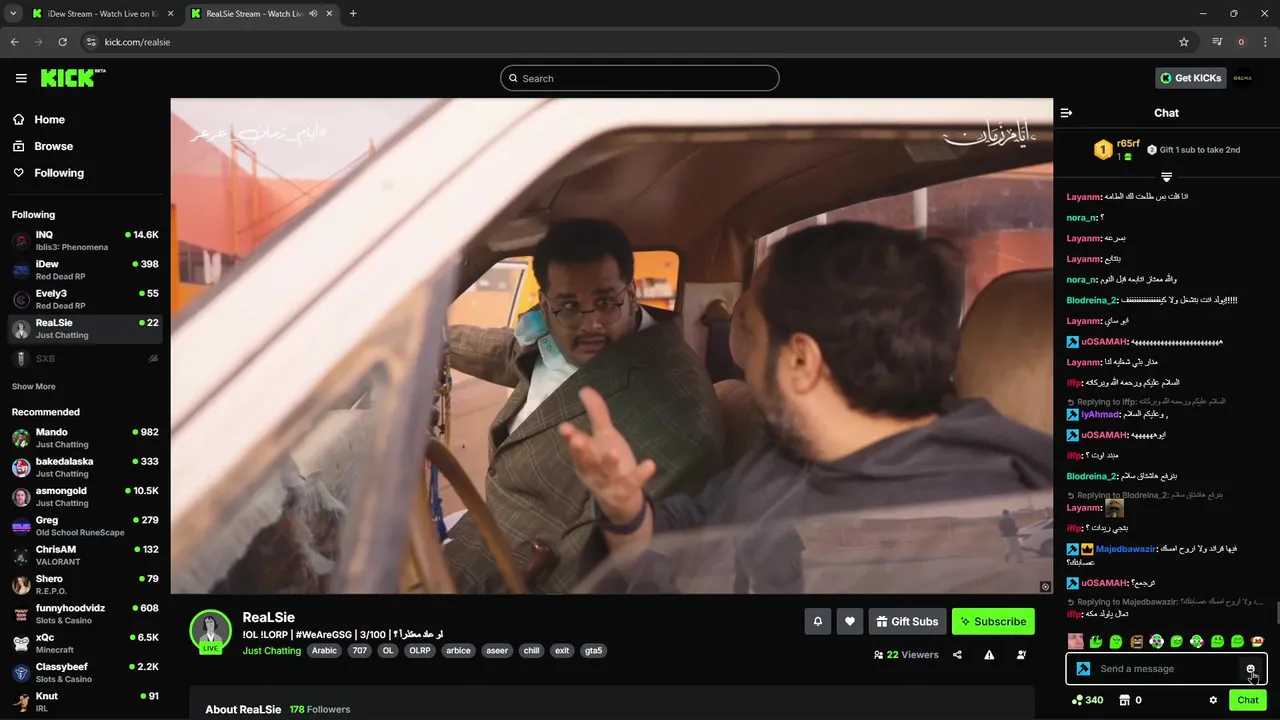Click the Get KICKs button
The image size is (1280, 720).
1190,78
